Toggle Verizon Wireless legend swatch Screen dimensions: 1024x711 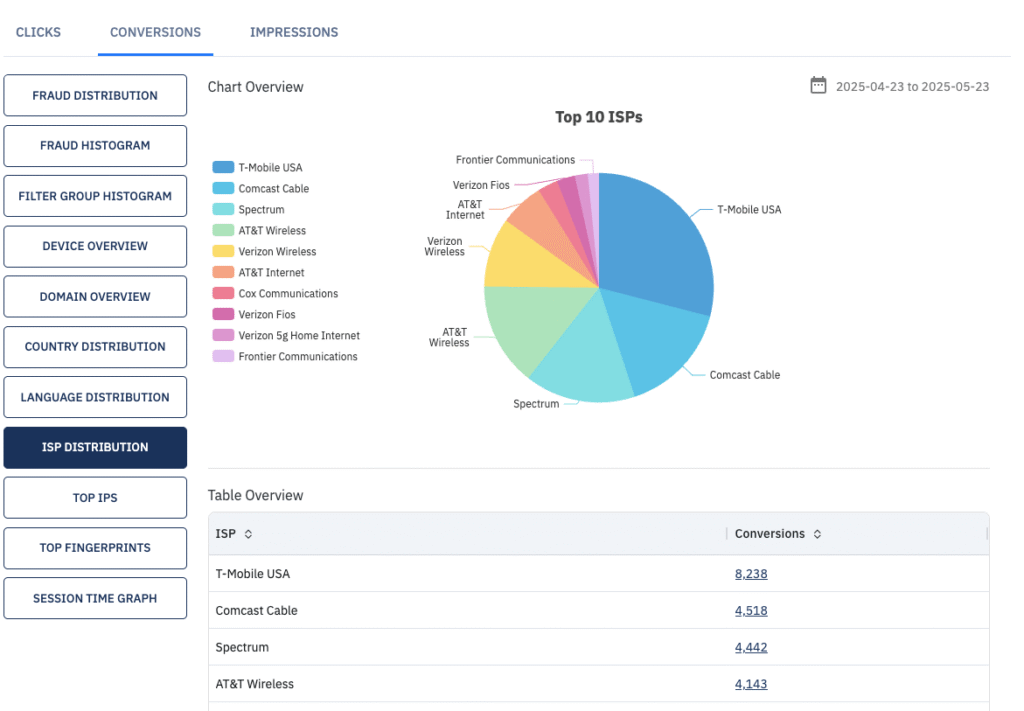[223, 251]
